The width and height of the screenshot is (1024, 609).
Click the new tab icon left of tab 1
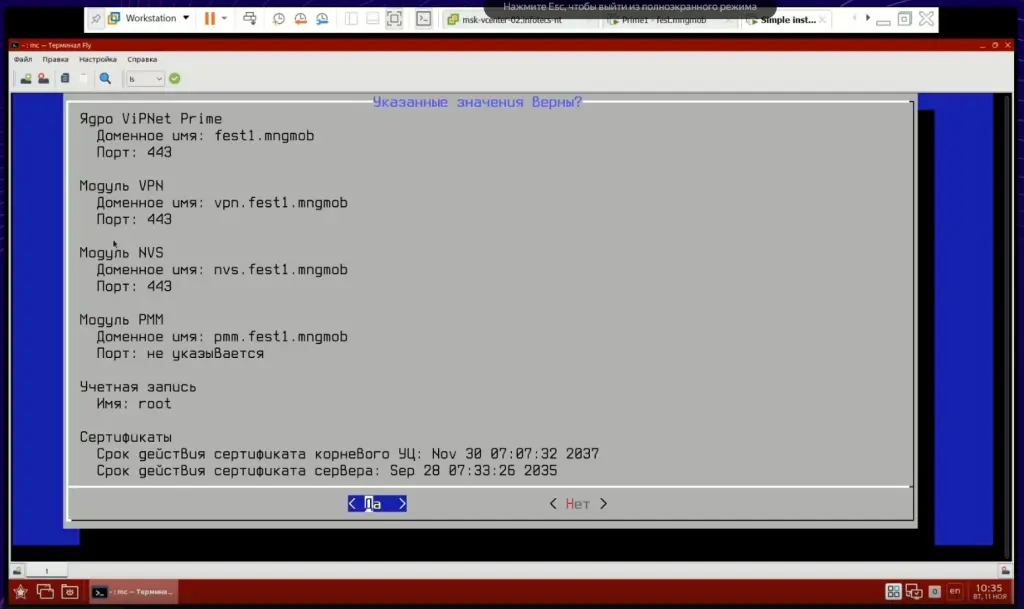tap(18, 570)
